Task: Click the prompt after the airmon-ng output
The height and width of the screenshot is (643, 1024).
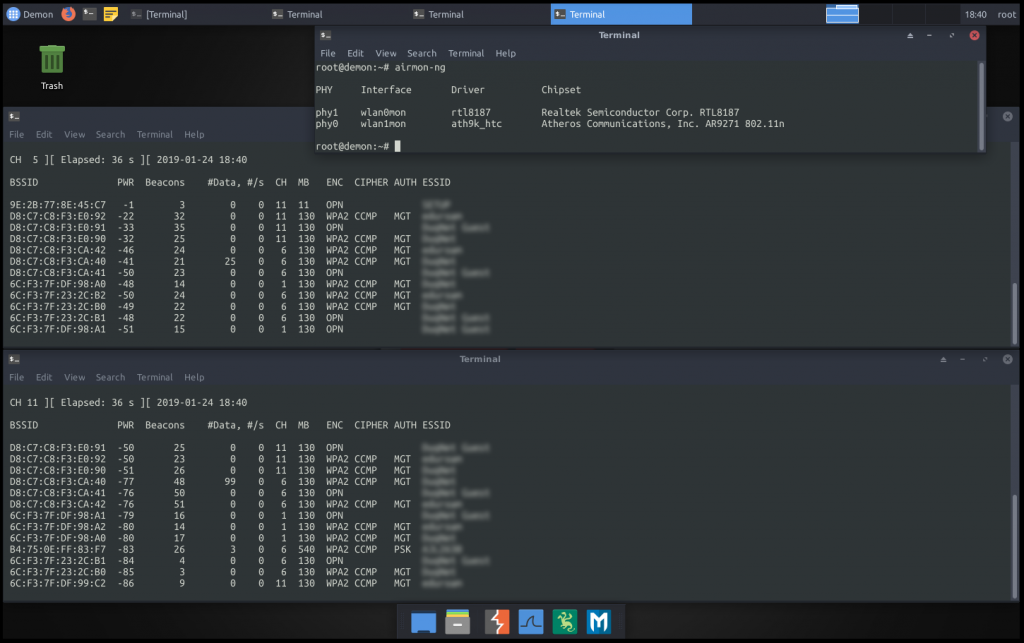Action: pyautogui.click(x=399, y=146)
